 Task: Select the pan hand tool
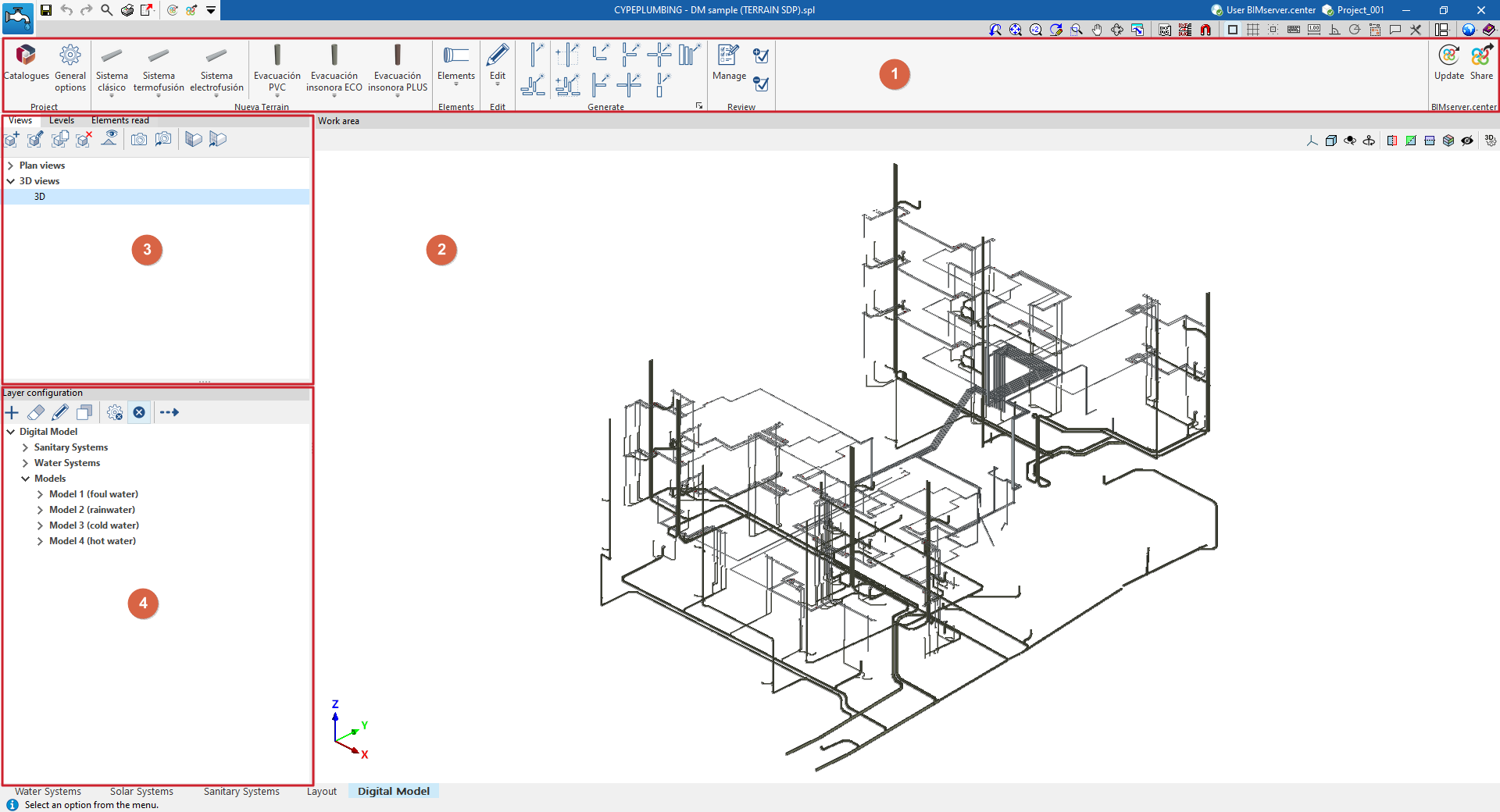click(x=1097, y=30)
